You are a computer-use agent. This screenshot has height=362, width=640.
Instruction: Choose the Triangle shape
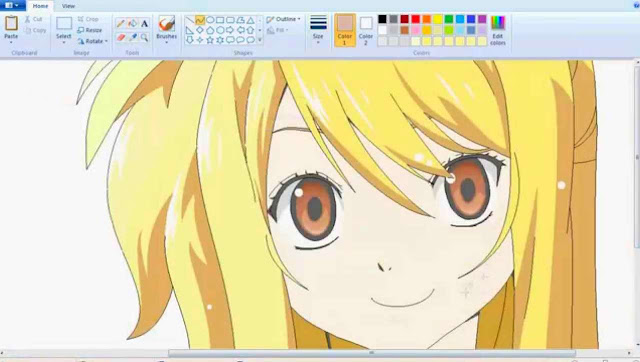[x=251, y=20]
